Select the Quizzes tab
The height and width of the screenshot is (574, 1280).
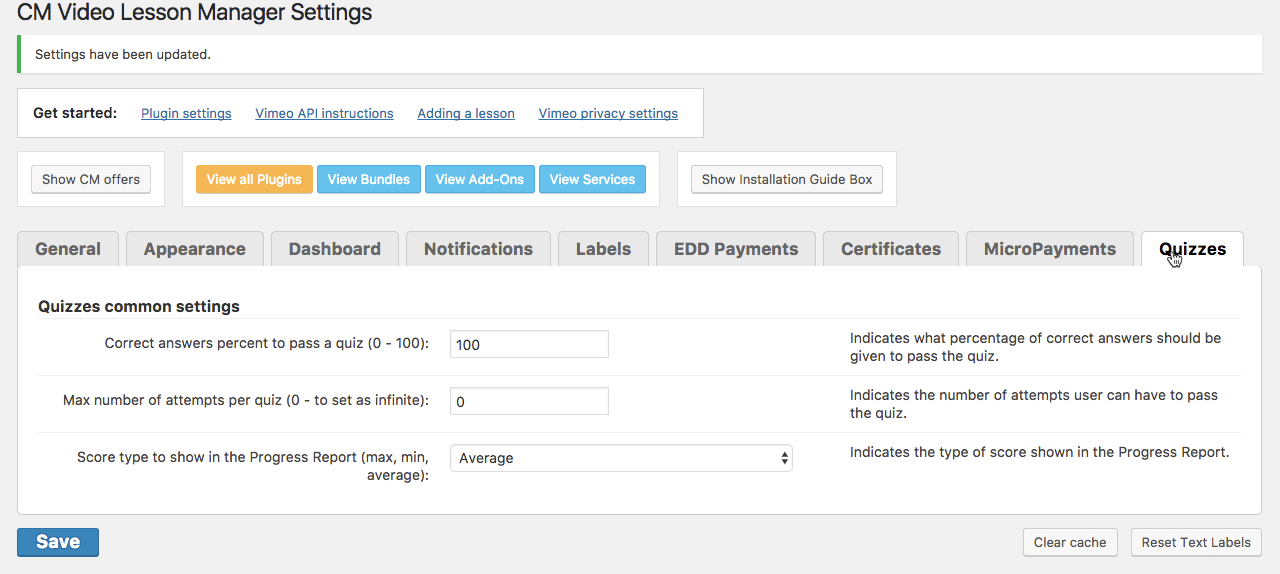coord(1192,249)
